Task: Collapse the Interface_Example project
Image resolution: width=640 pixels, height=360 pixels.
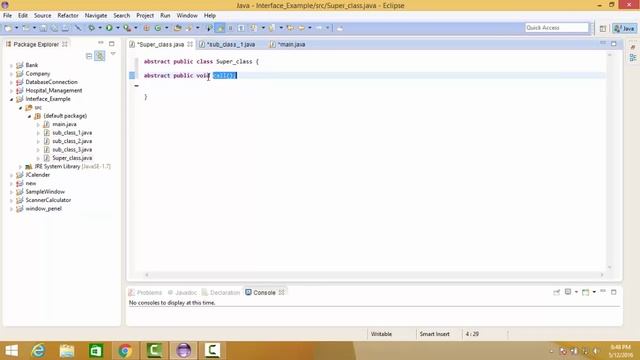Action: click(x=11, y=99)
